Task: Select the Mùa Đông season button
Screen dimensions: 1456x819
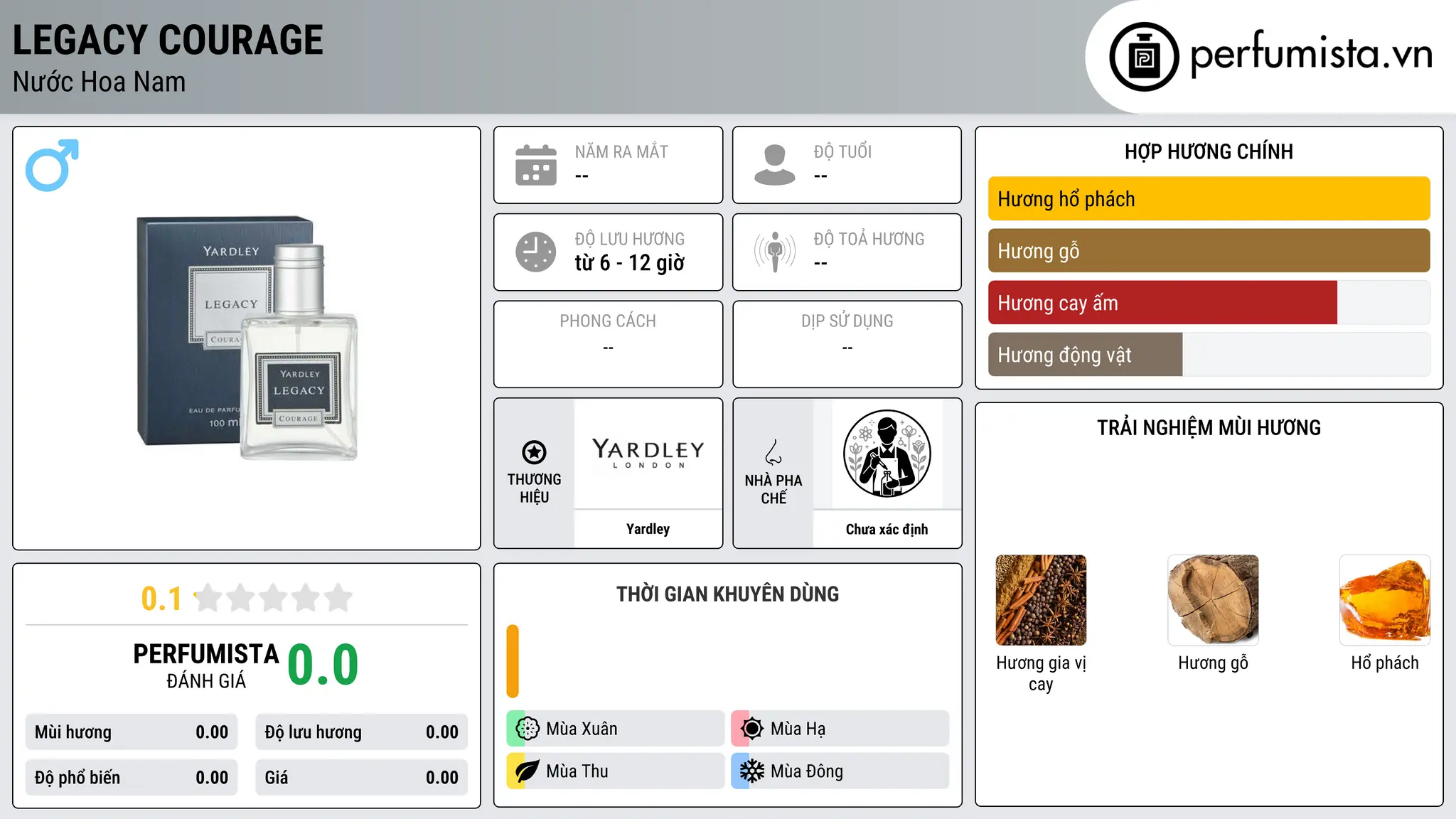Action: pos(840,771)
